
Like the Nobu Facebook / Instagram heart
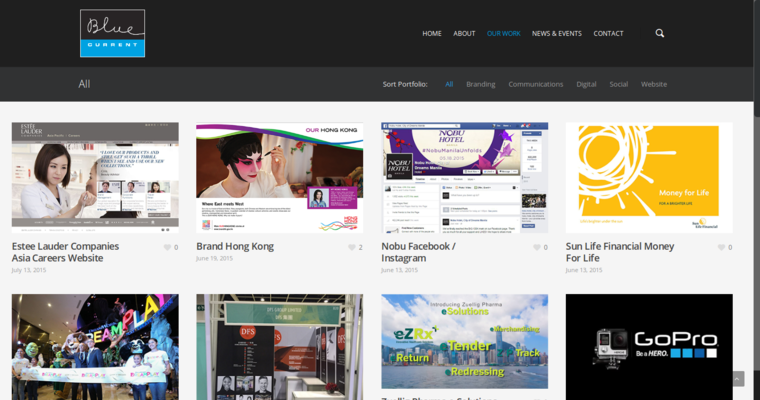click(537, 247)
